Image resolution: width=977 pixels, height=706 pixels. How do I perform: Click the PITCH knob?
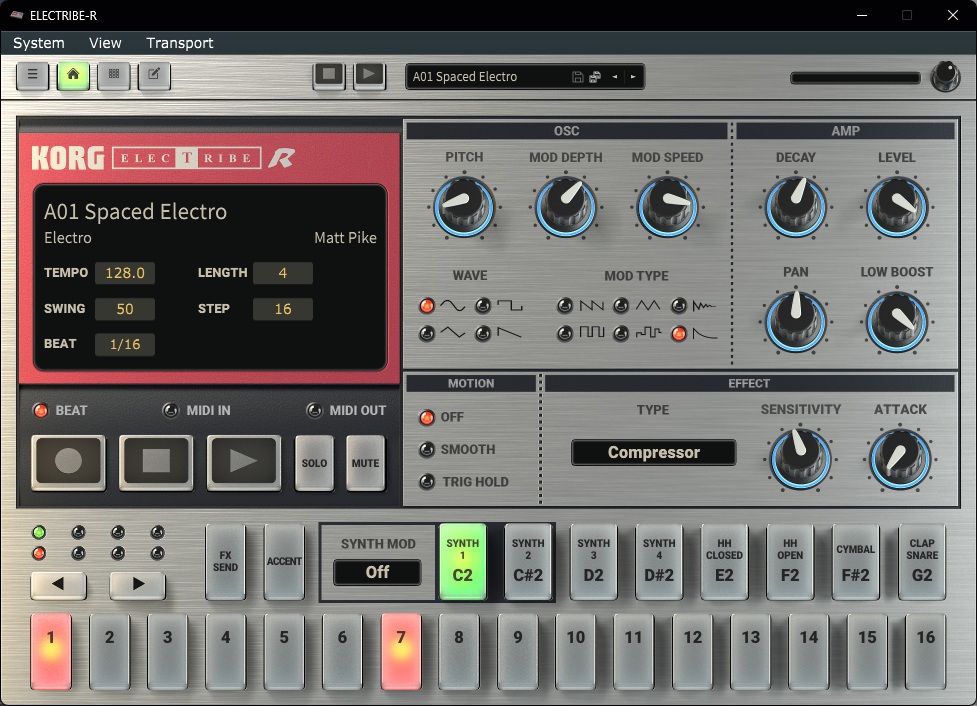(x=464, y=207)
